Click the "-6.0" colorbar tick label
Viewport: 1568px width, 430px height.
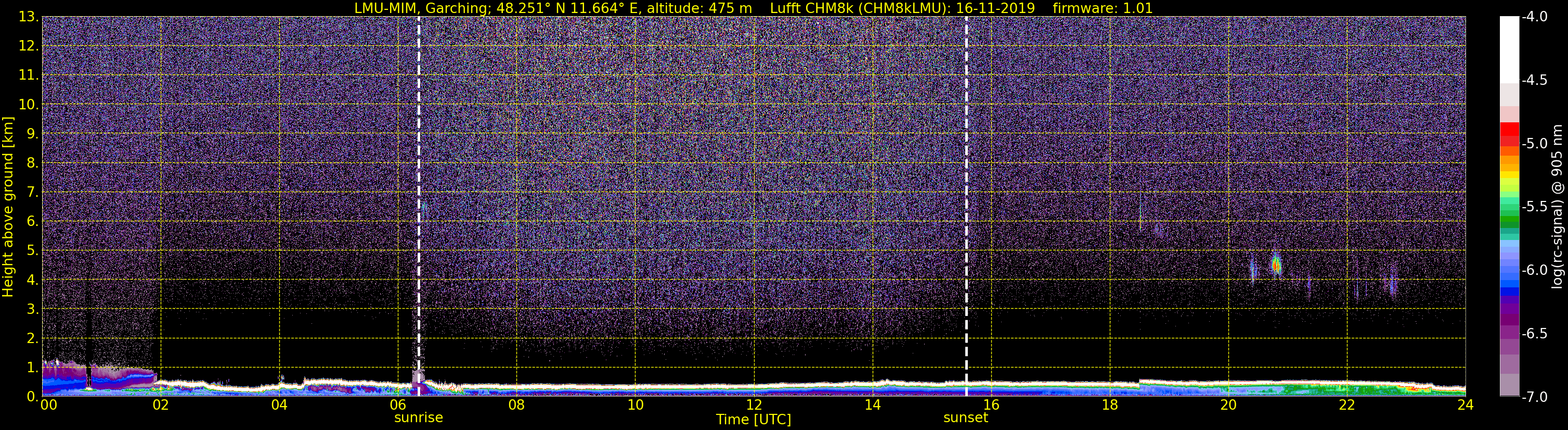[x=1534, y=270]
